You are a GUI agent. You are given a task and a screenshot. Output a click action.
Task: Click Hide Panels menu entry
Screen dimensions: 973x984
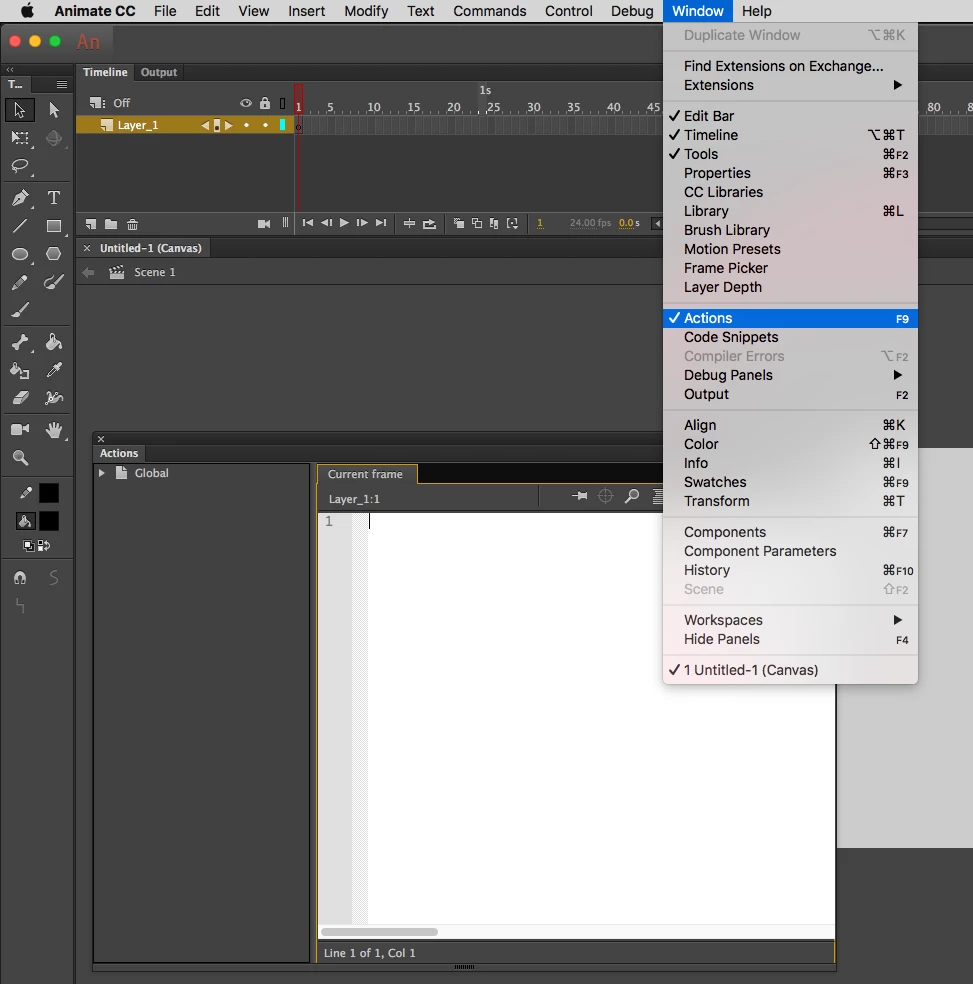790,639
